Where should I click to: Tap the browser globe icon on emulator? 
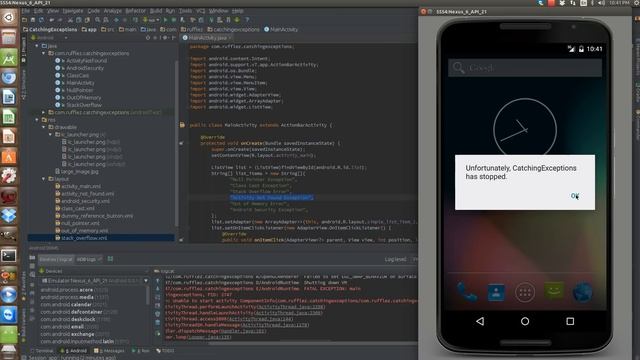582,292
